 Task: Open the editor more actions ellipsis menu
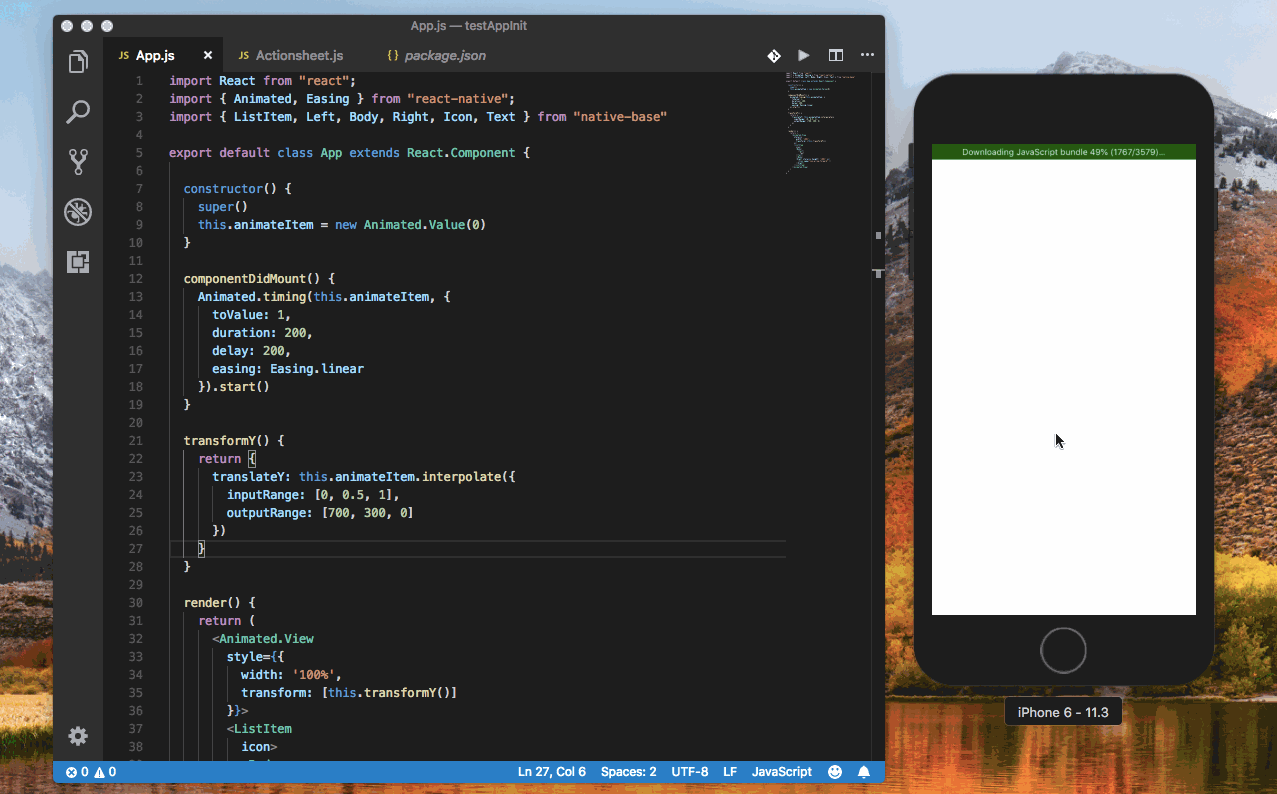point(866,56)
